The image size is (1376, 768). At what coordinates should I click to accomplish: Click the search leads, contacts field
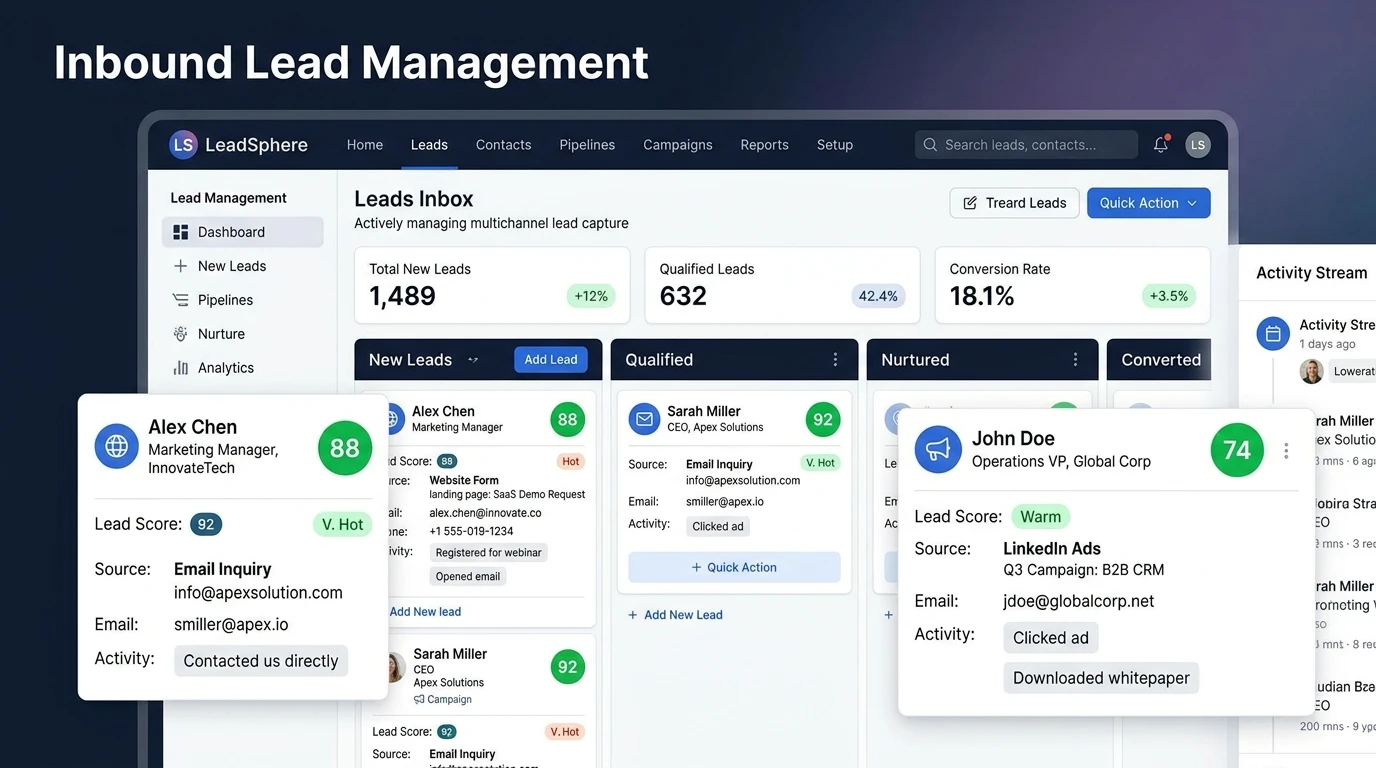click(1027, 145)
